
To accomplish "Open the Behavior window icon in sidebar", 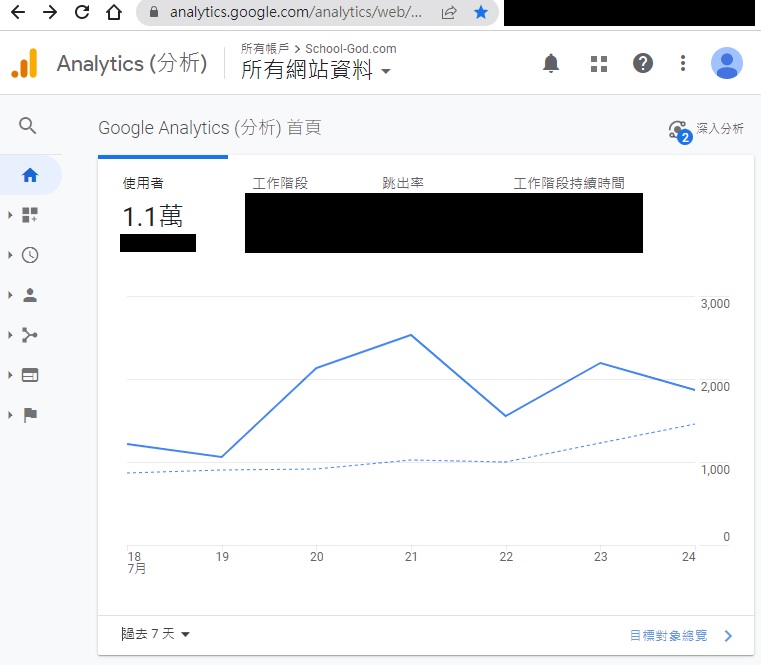I will 30,375.
